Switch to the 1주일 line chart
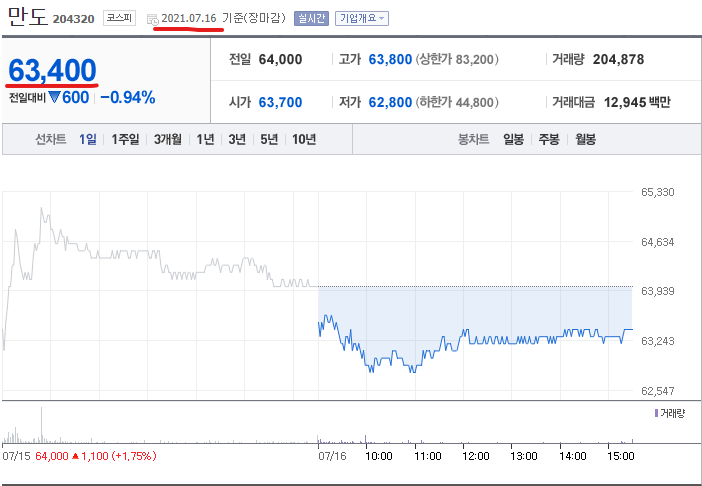This screenshot has width=702, height=486. 125,139
